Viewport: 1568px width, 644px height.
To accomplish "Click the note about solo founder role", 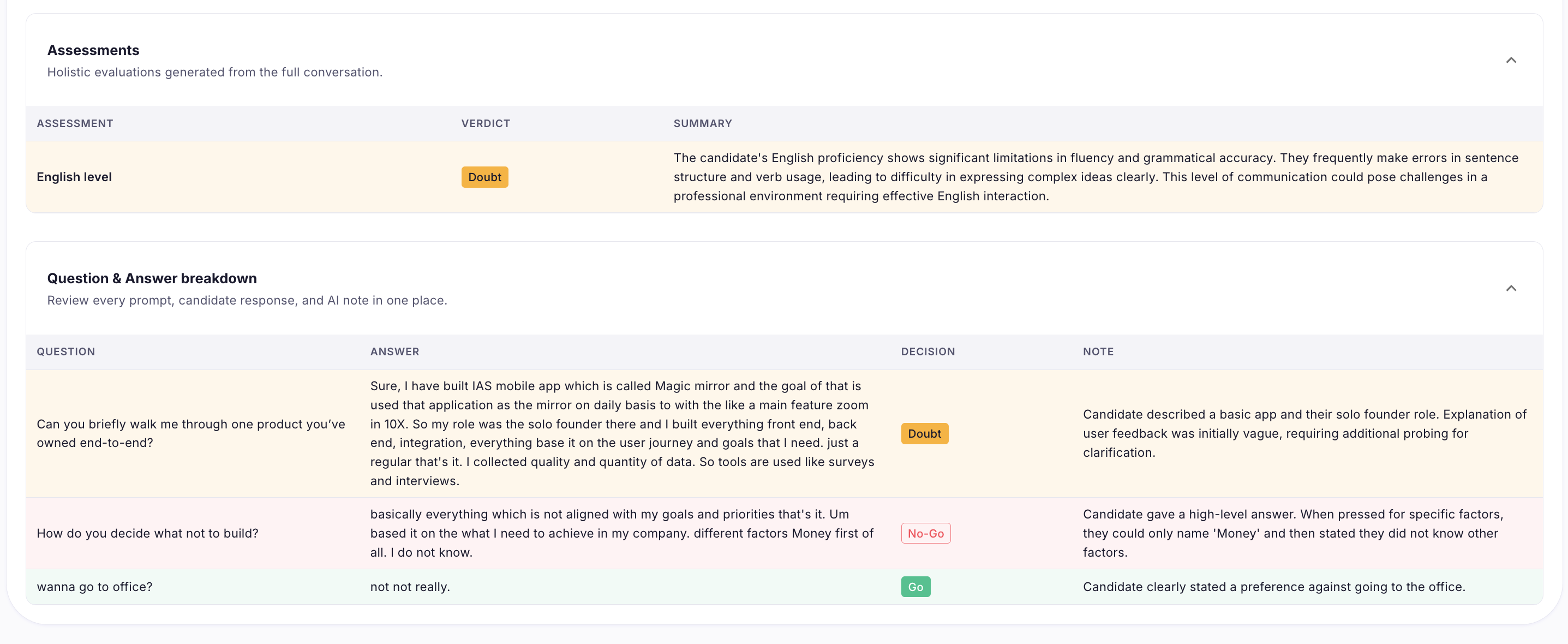I will click(x=1304, y=433).
